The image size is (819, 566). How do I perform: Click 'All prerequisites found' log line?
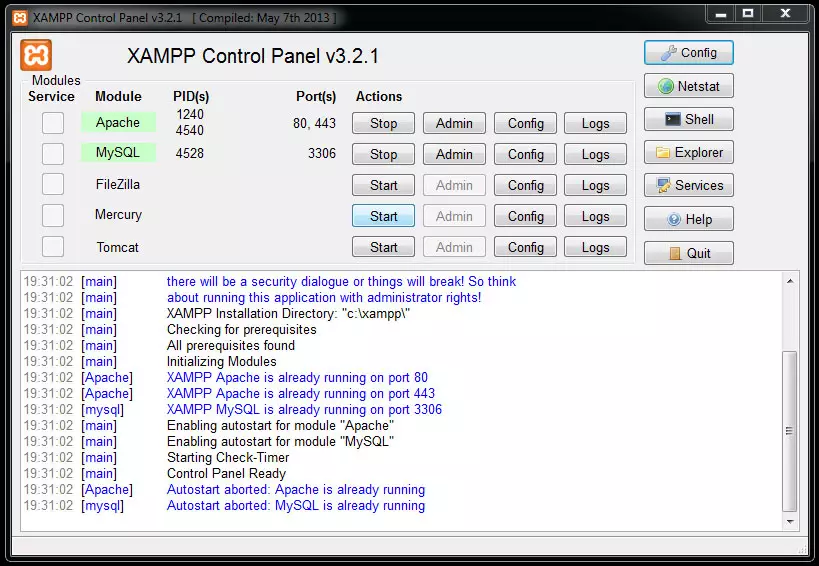tap(231, 346)
